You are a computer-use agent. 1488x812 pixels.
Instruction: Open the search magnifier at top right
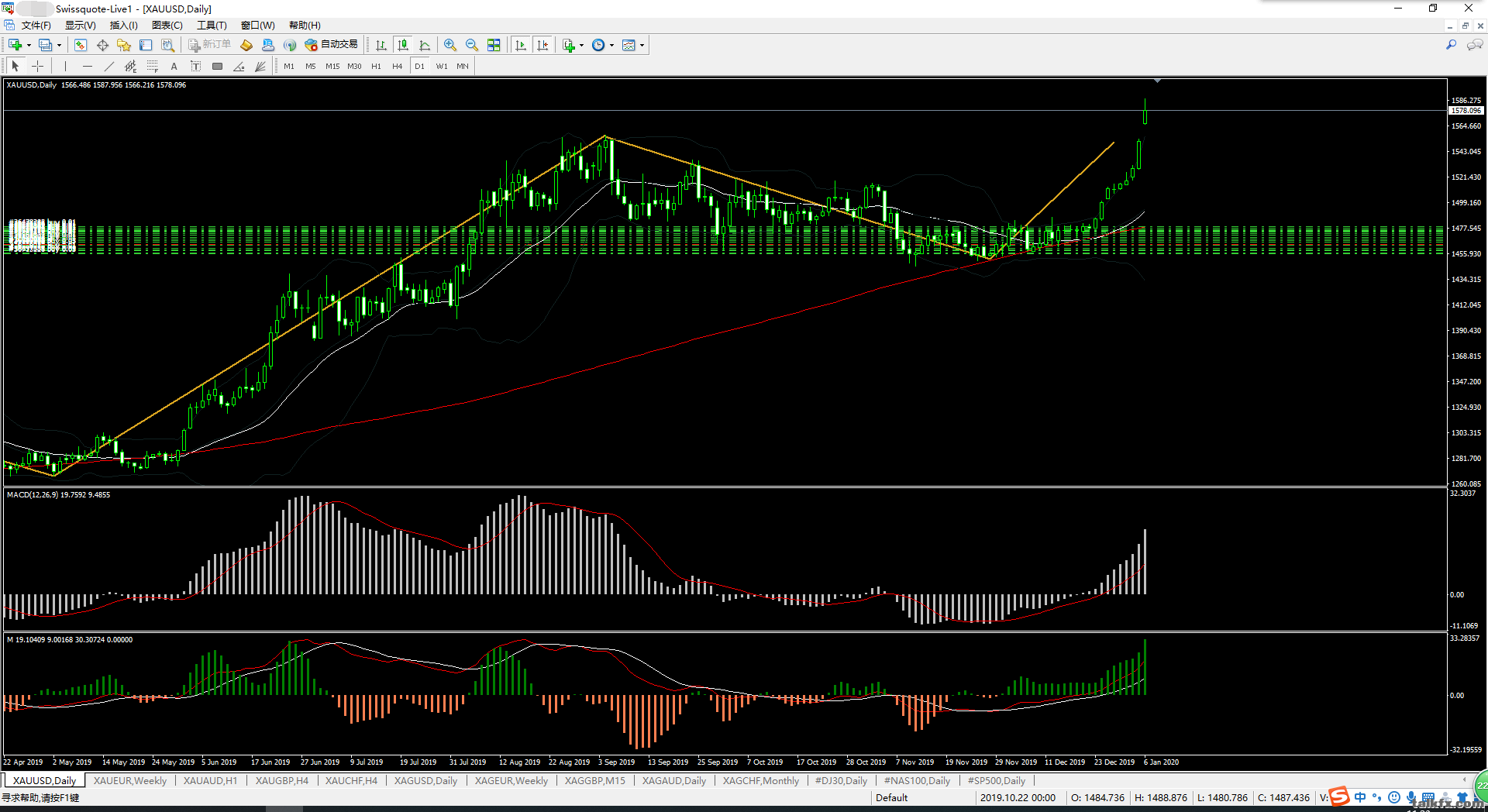click(1452, 45)
